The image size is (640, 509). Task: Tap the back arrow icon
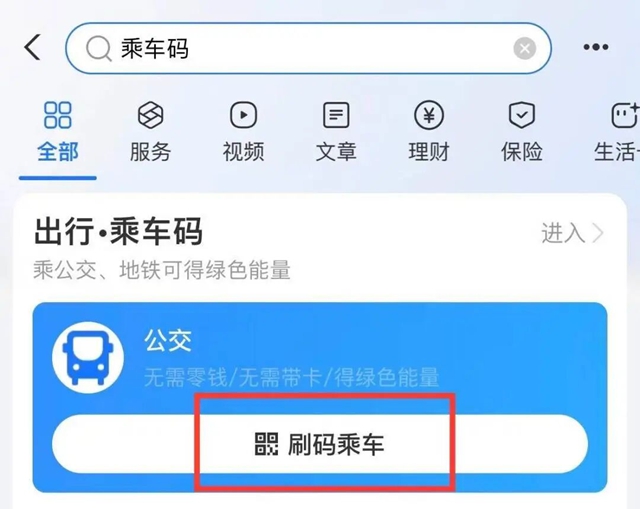click(x=33, y=47)
